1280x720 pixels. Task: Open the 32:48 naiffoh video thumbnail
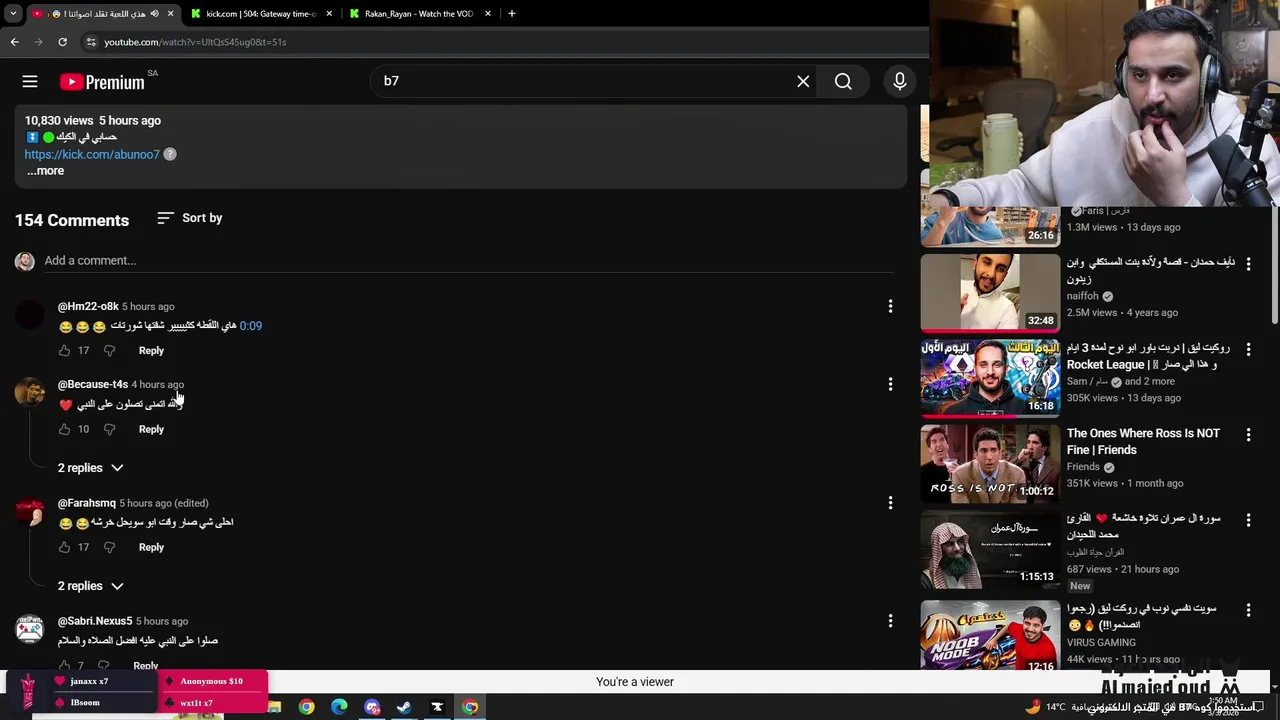coord(990,292)
